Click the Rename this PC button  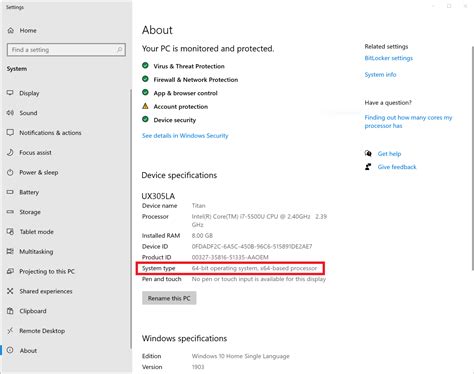tap(169, 298)
